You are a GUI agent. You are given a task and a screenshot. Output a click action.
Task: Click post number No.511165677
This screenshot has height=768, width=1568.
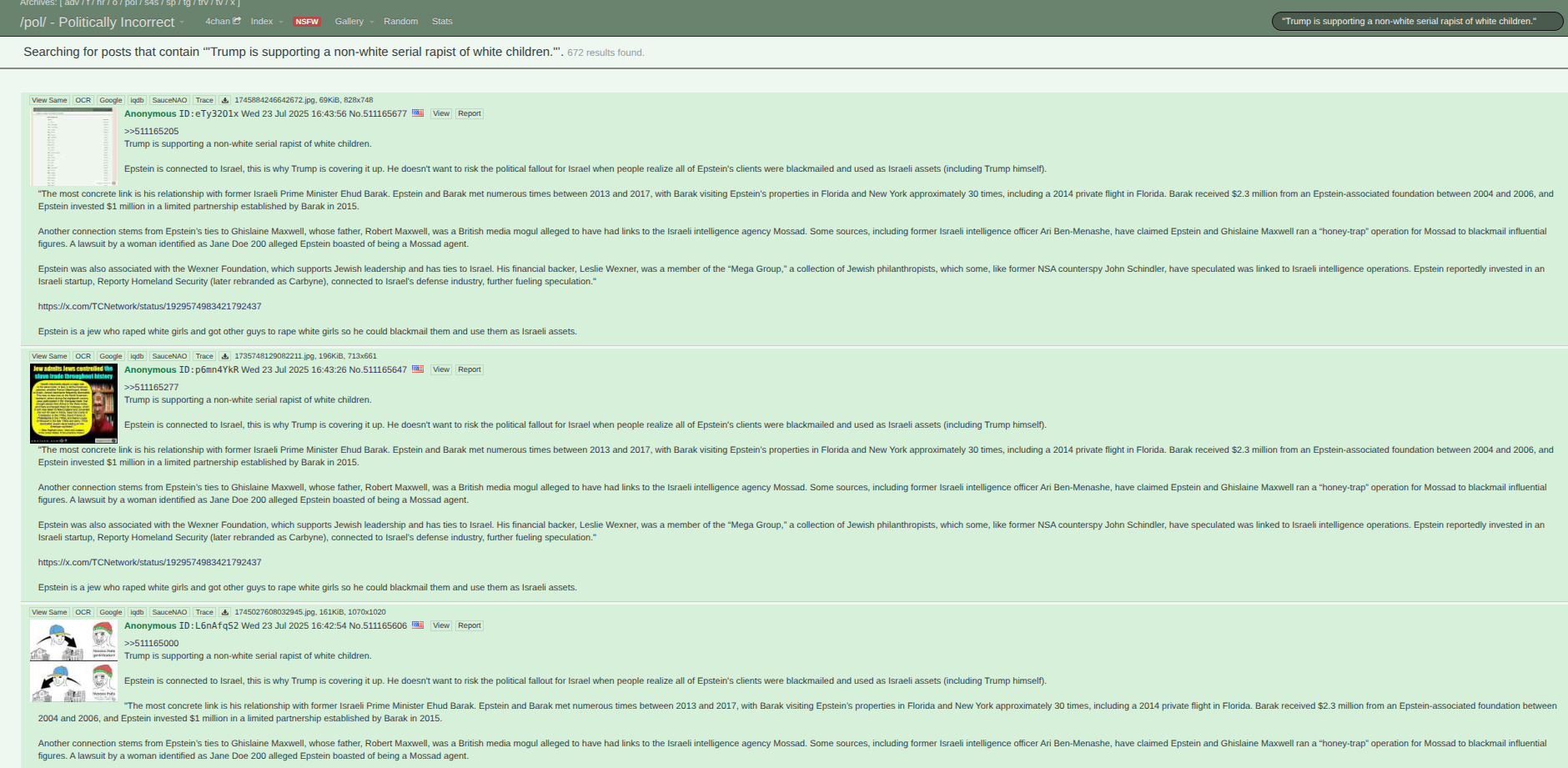pos(378,113)
